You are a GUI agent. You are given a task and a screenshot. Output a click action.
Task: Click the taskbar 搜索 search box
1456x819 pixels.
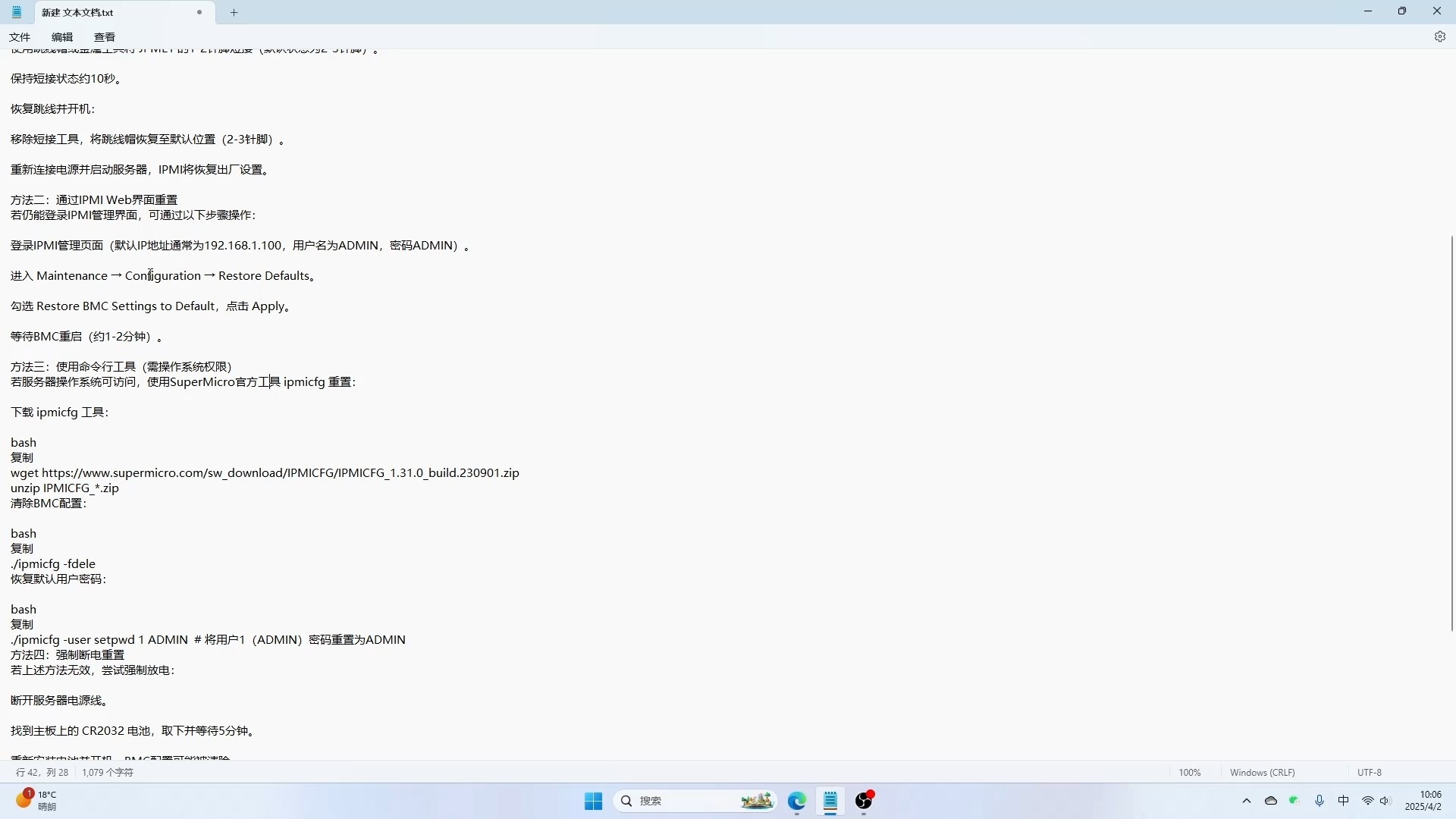point(695,801)
